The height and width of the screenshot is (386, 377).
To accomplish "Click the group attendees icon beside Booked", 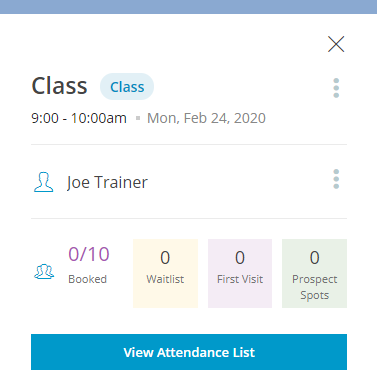I will coord(44,271).
